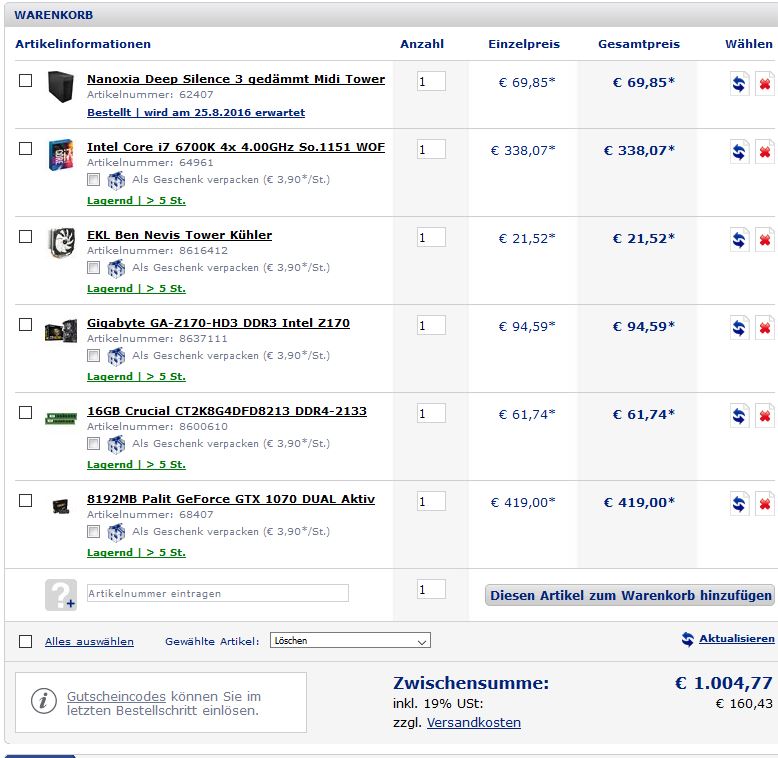Delete Gigabyte GA-Z170-HD3 with red X

(765, 327)
